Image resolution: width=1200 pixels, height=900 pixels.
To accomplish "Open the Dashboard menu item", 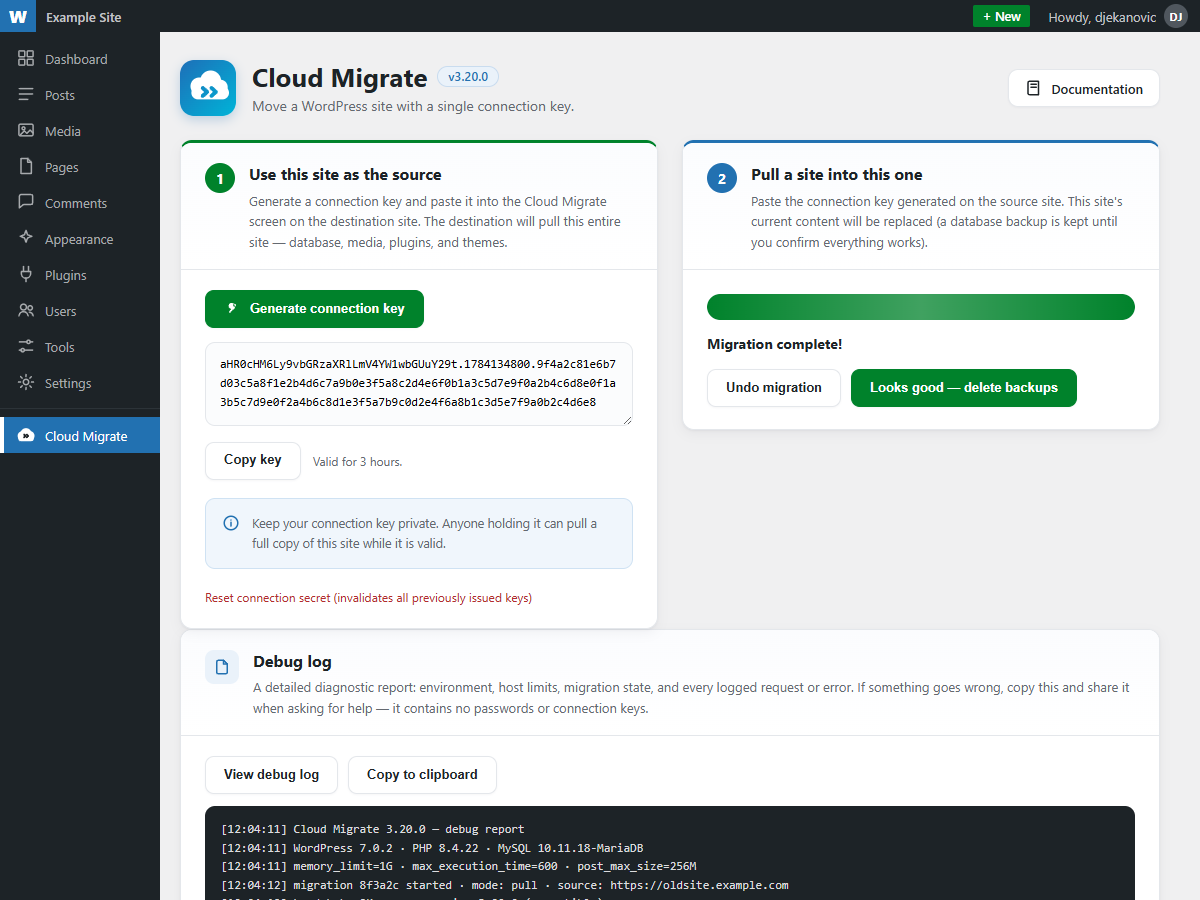I will 80,59.
